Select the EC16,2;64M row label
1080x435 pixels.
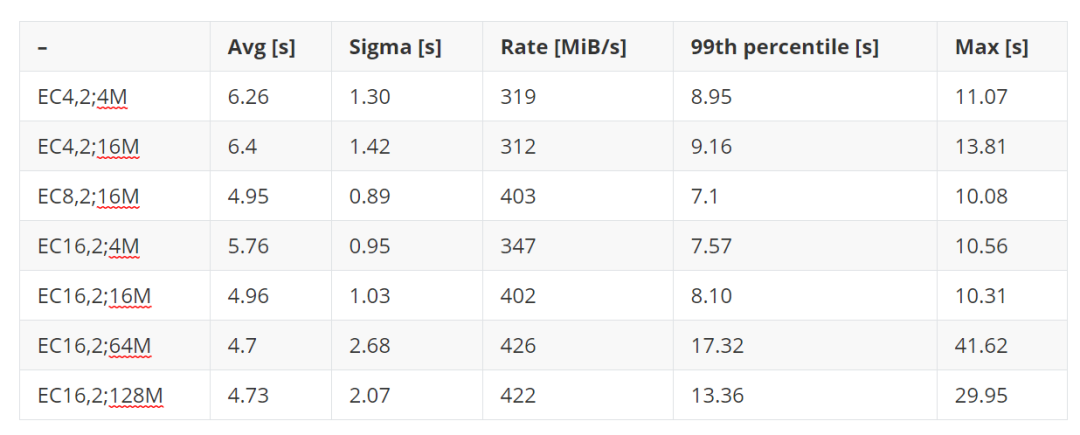[94, 346]
